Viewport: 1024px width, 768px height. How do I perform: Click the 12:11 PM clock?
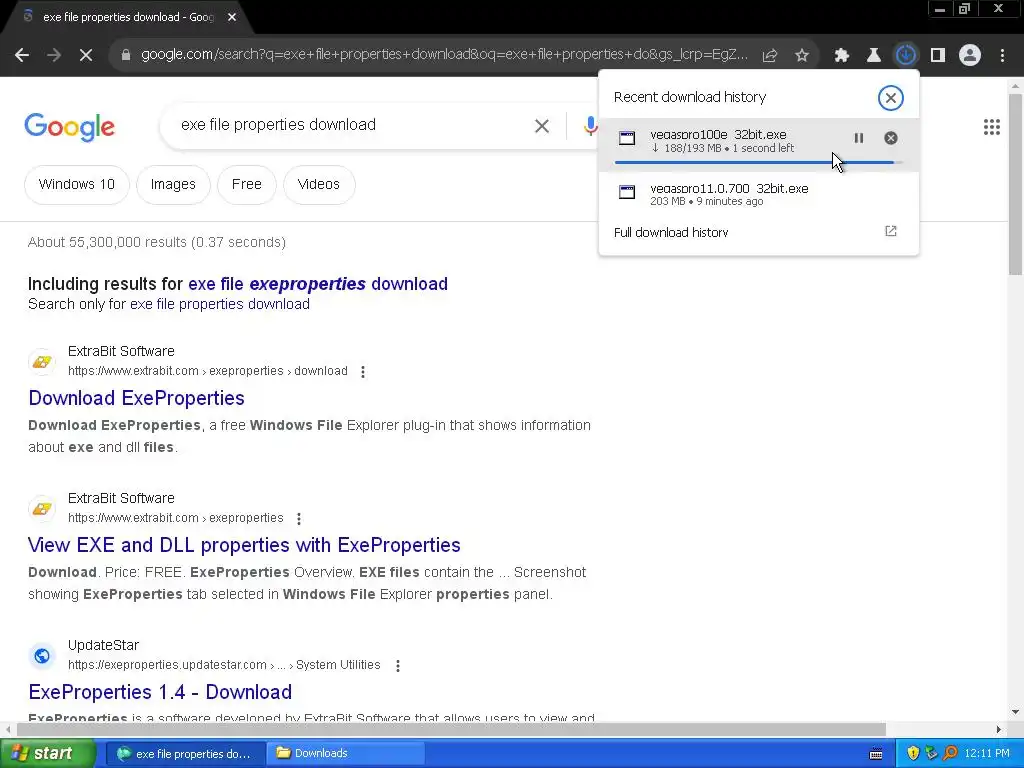click(x=987, y=754)
